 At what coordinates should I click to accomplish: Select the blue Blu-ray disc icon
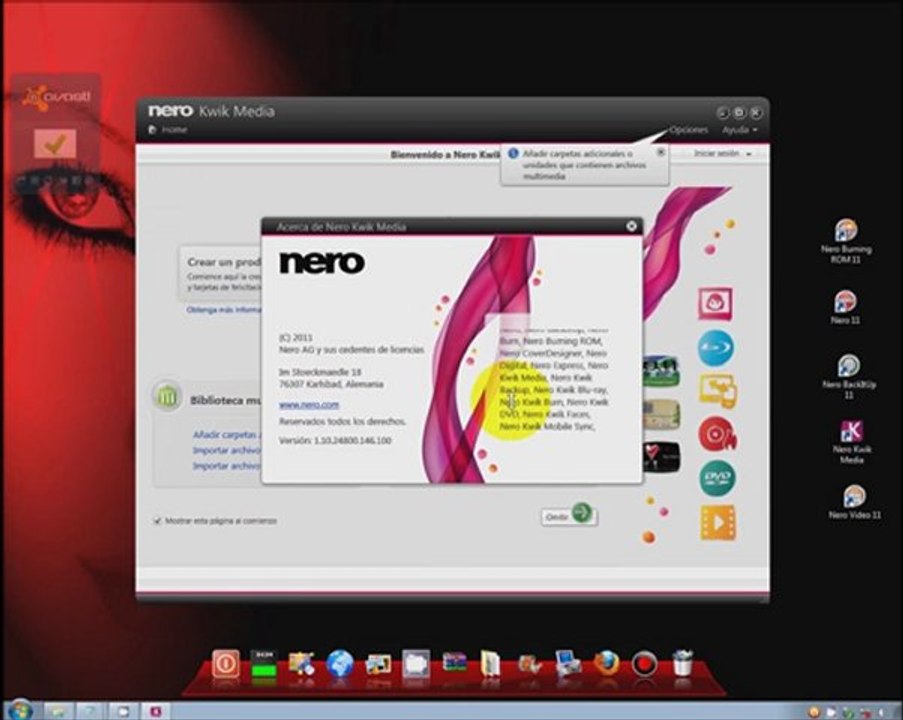pos(716,348)
